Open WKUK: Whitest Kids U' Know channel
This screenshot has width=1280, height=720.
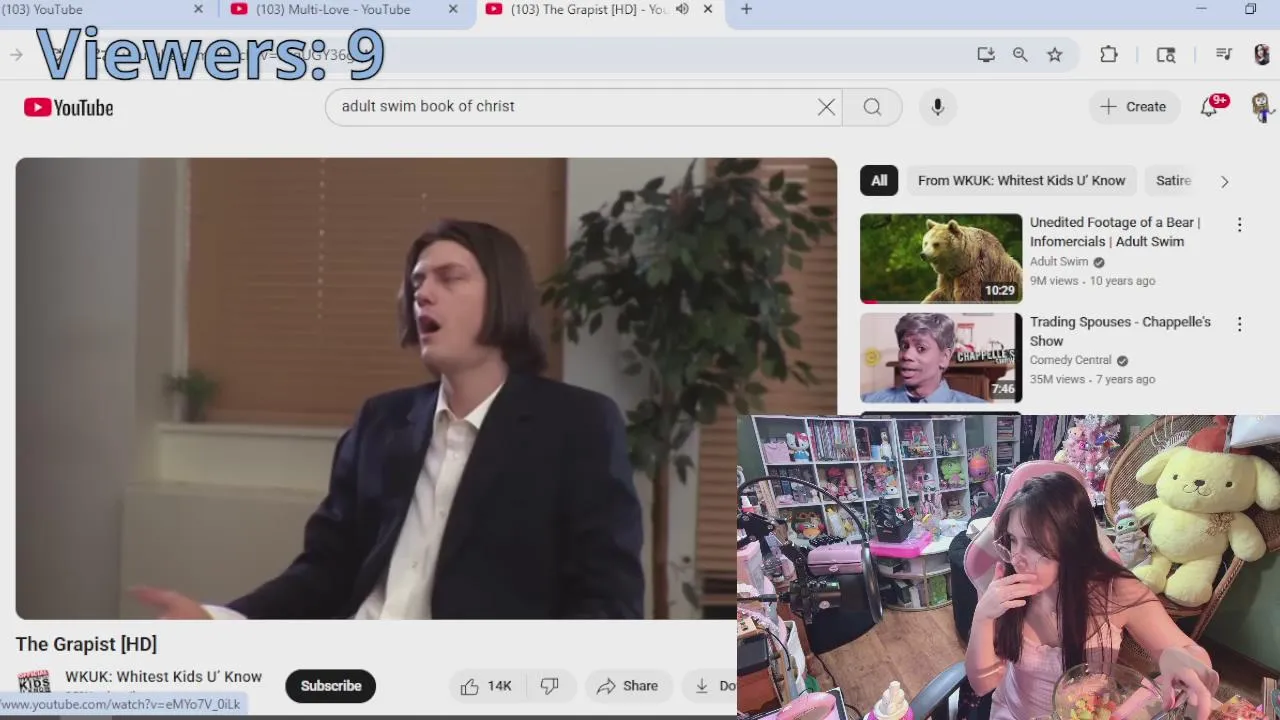(x=163, y=677)
